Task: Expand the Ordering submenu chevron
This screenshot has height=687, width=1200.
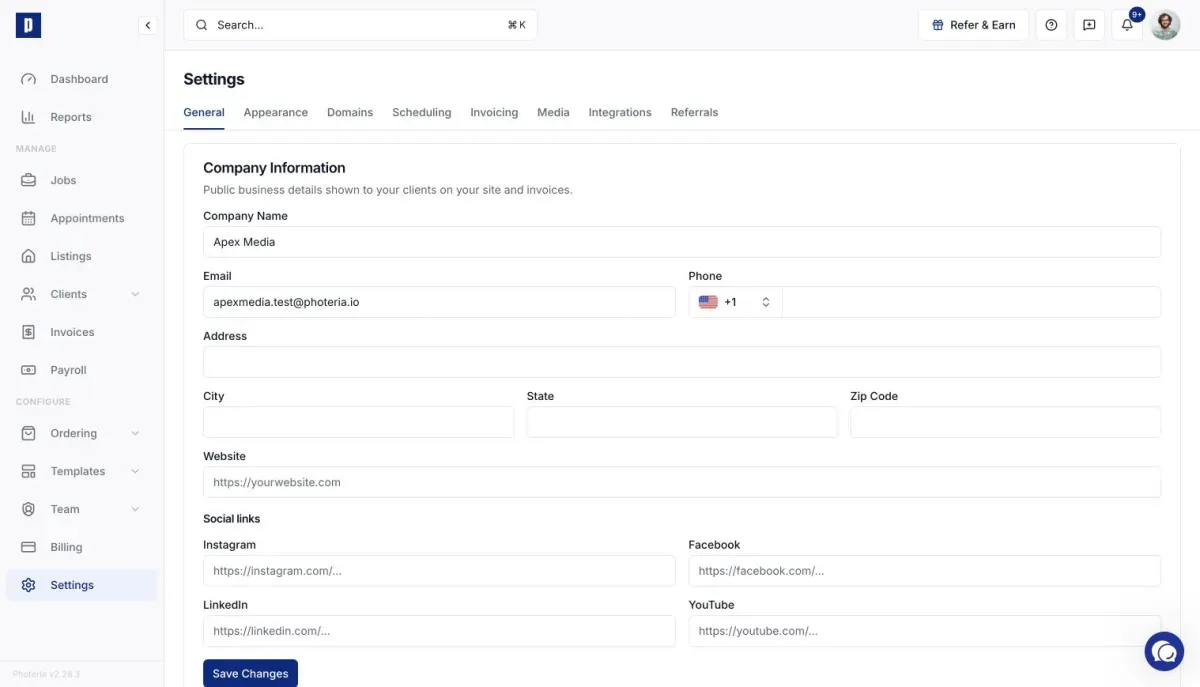Action: (135, 433)
